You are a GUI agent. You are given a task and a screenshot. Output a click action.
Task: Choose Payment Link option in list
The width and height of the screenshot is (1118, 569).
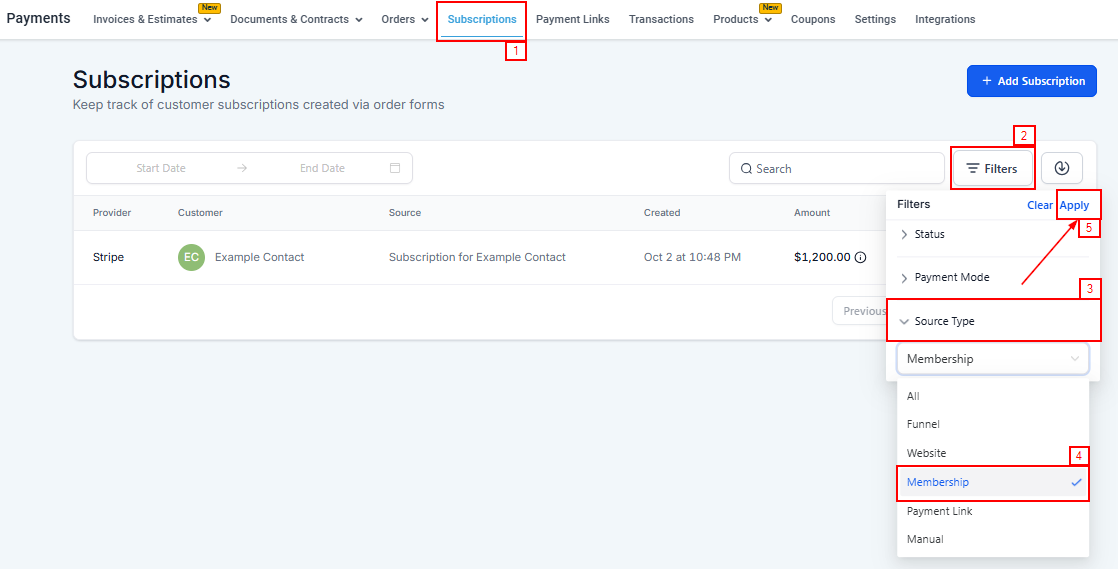(x=939, y=511)
